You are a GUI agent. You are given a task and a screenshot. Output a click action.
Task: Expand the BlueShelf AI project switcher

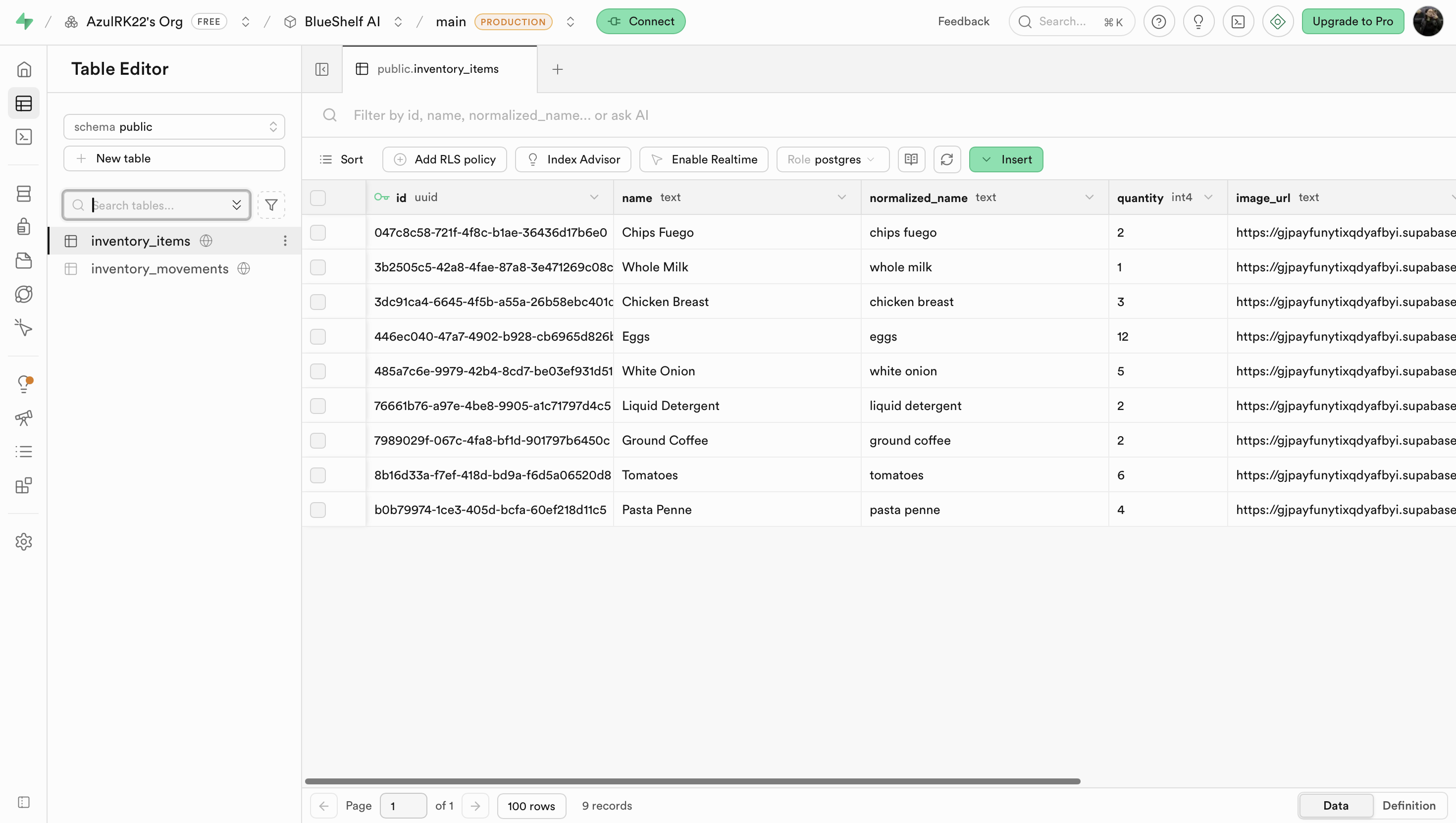coord(398,21)
